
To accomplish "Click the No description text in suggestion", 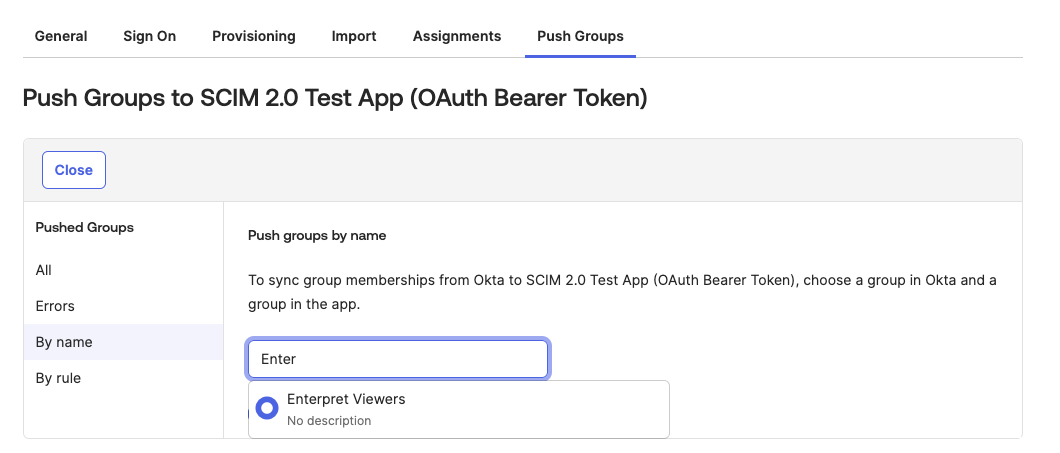I will [329, 421].
